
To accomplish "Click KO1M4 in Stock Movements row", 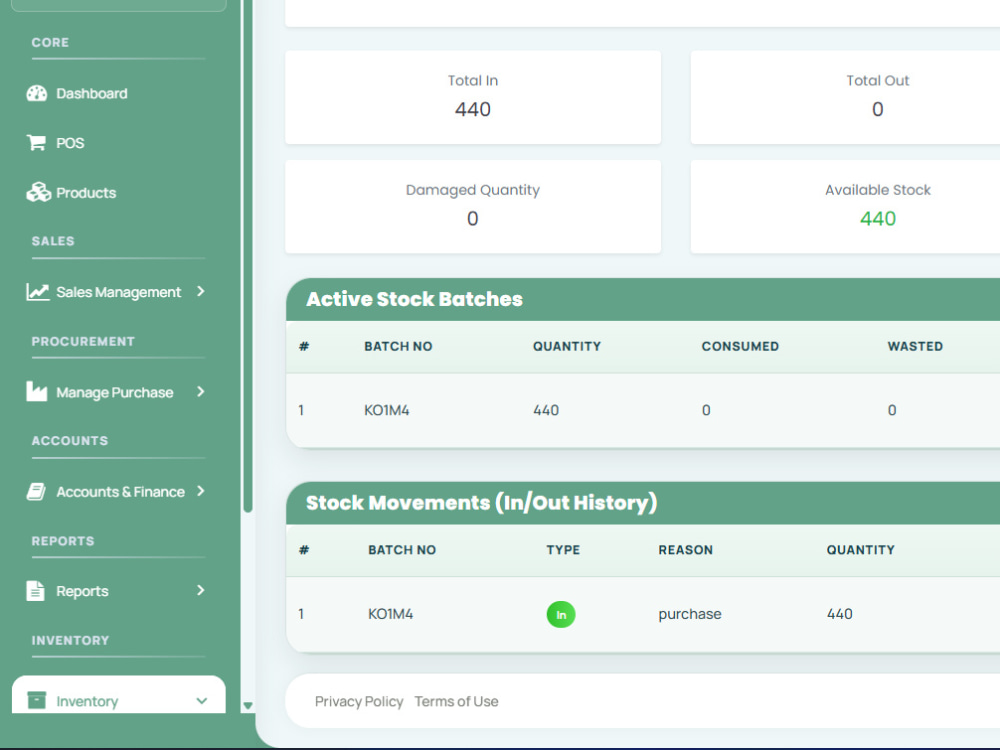I will 390,614.
